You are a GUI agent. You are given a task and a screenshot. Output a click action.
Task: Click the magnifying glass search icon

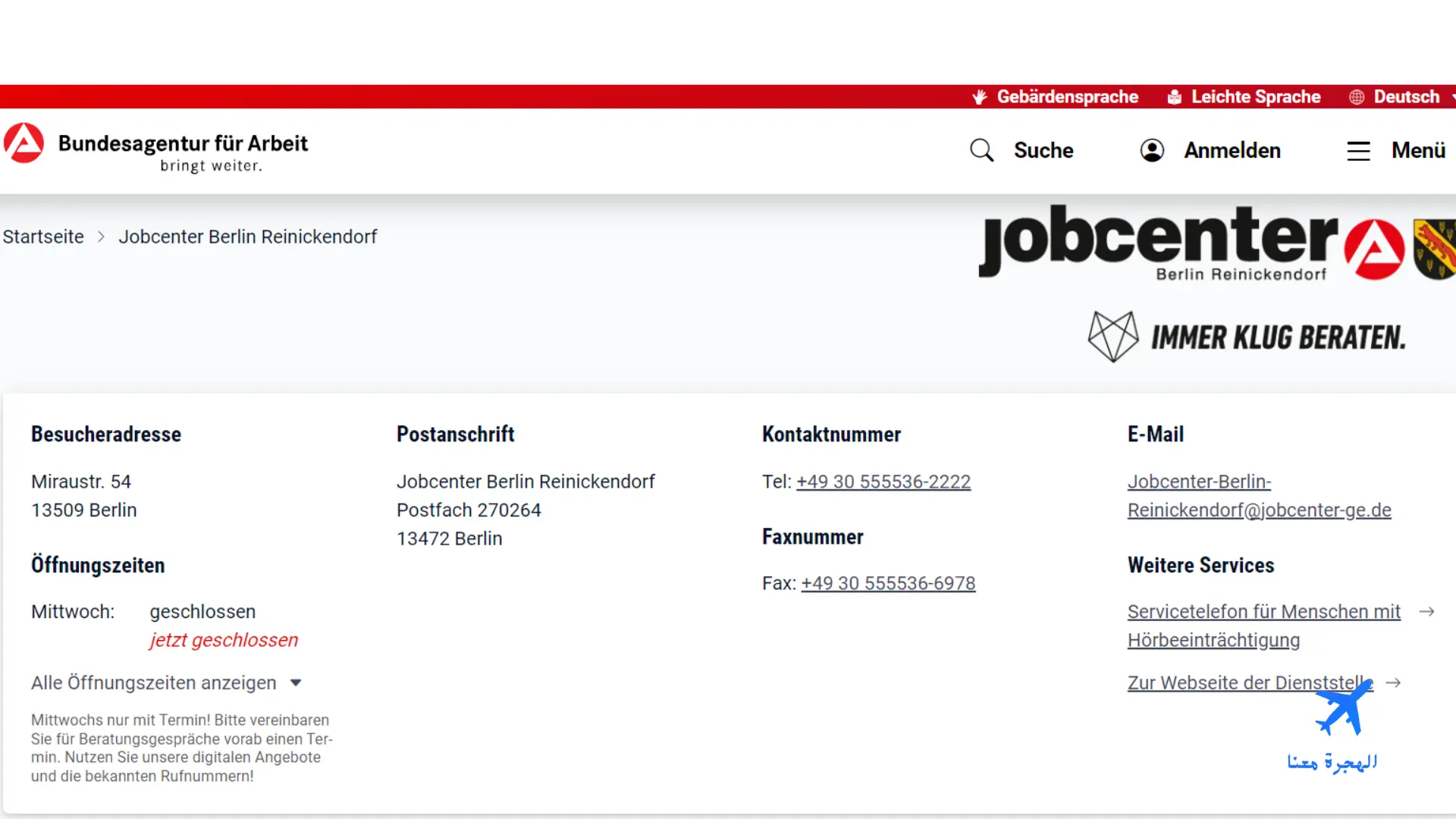981,150
